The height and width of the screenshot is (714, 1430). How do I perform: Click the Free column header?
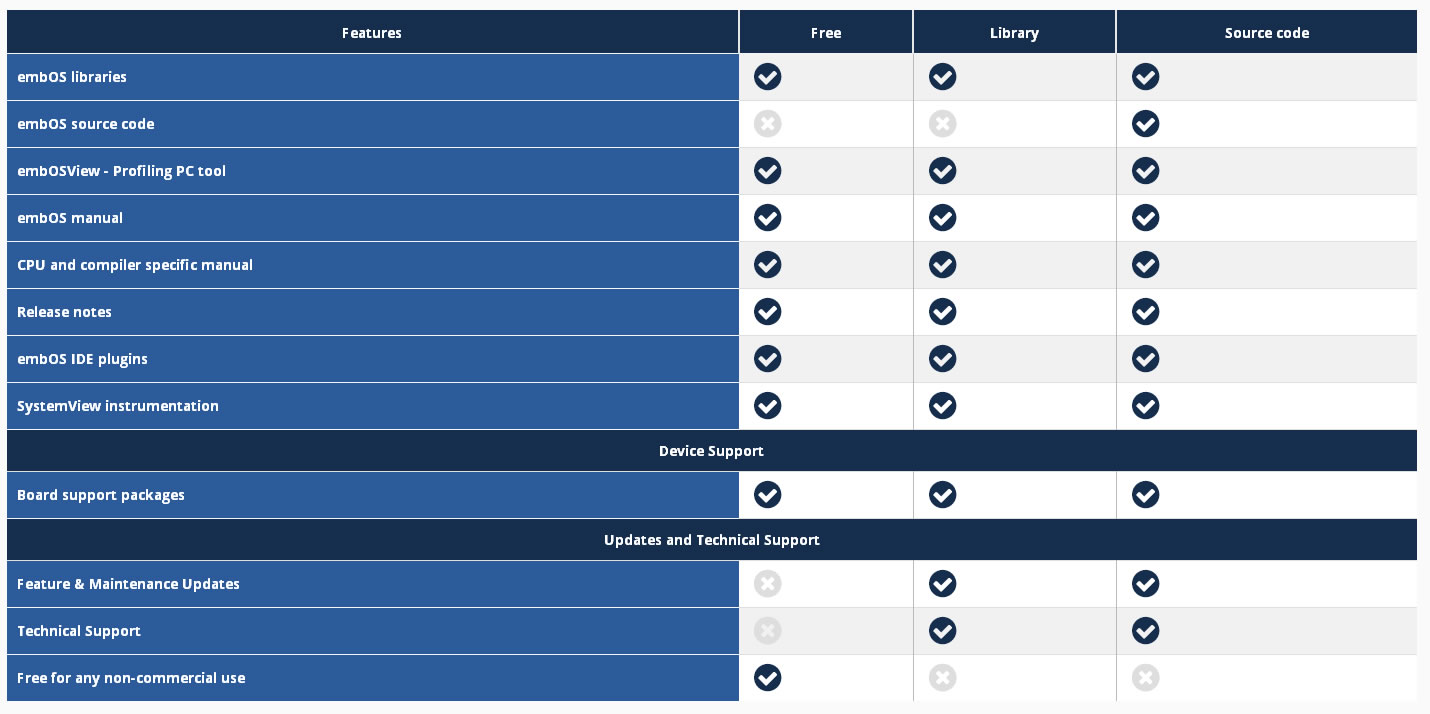(x=825, y=33)
